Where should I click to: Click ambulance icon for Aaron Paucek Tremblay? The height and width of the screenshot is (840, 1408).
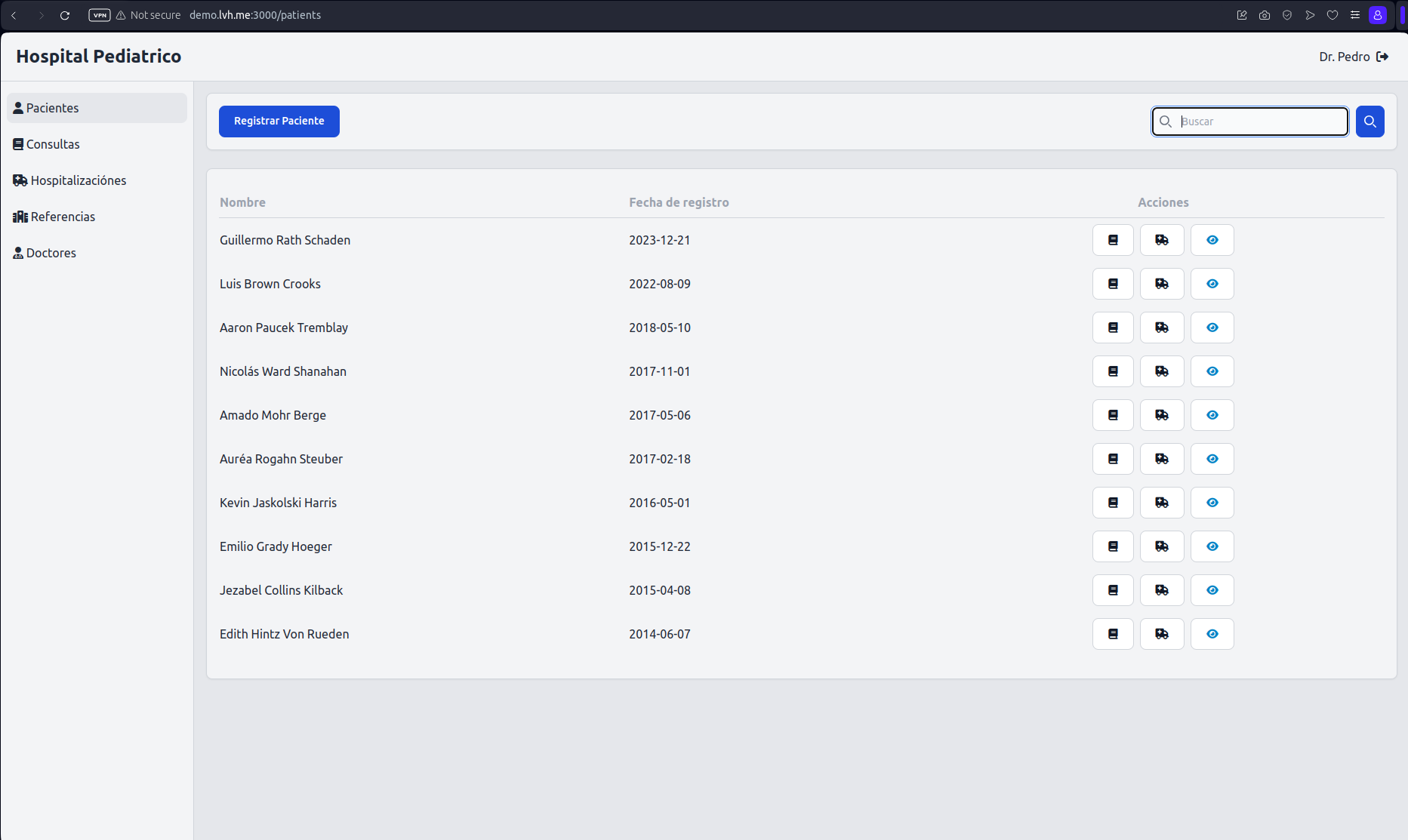click(x=1162, y=328)
